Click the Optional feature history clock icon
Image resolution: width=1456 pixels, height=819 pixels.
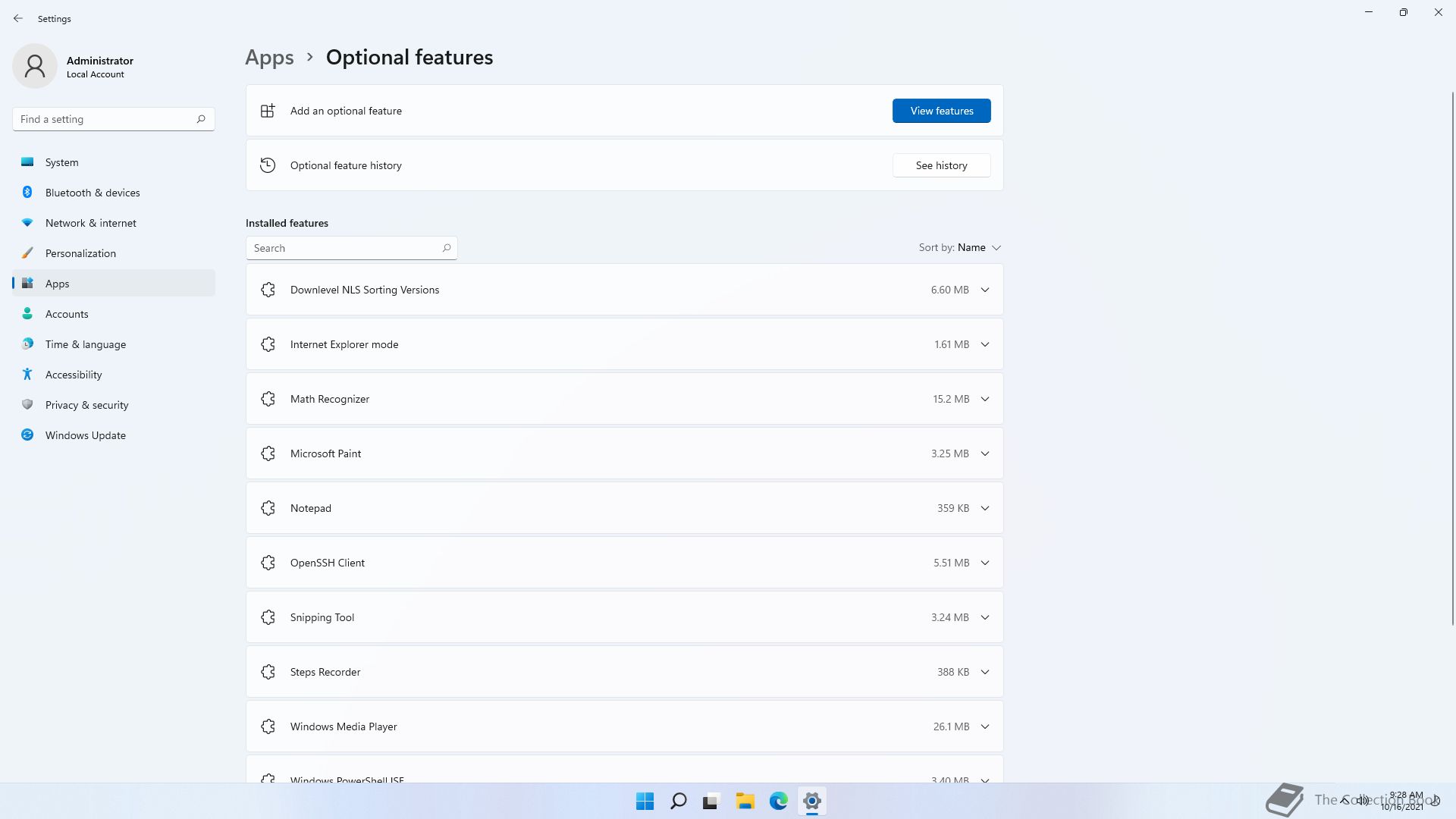(x=268, y=165)
